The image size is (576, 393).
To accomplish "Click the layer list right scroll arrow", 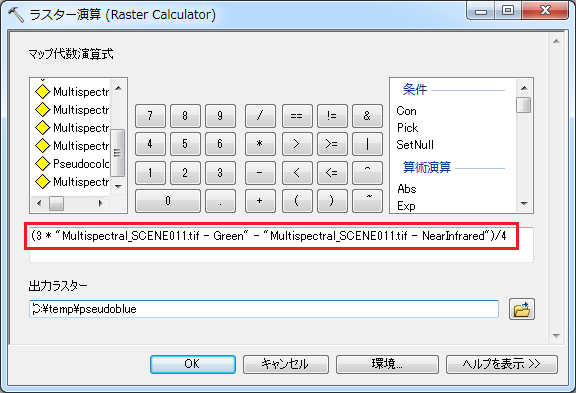I will coord(100,203).
